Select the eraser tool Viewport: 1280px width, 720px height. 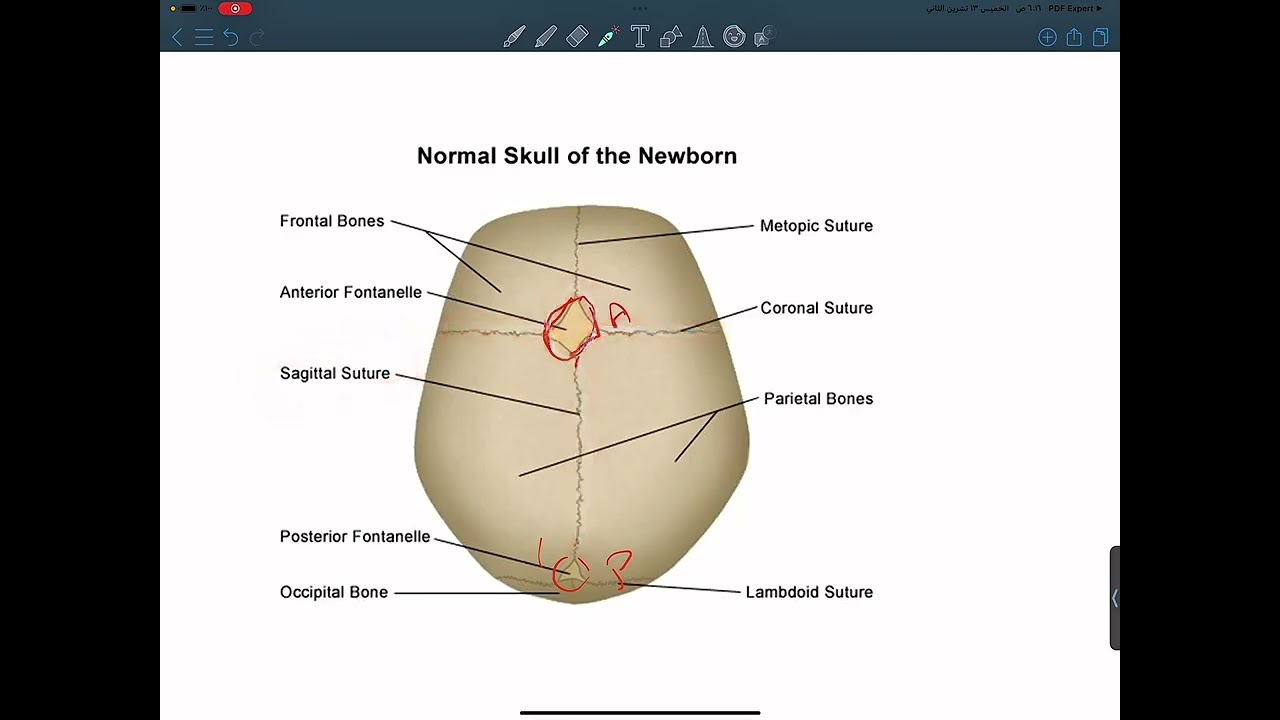point(577,37)
